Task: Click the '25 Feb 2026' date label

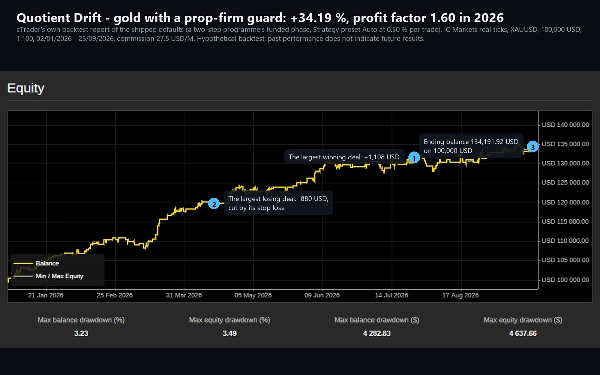Action: coord(115,295)
